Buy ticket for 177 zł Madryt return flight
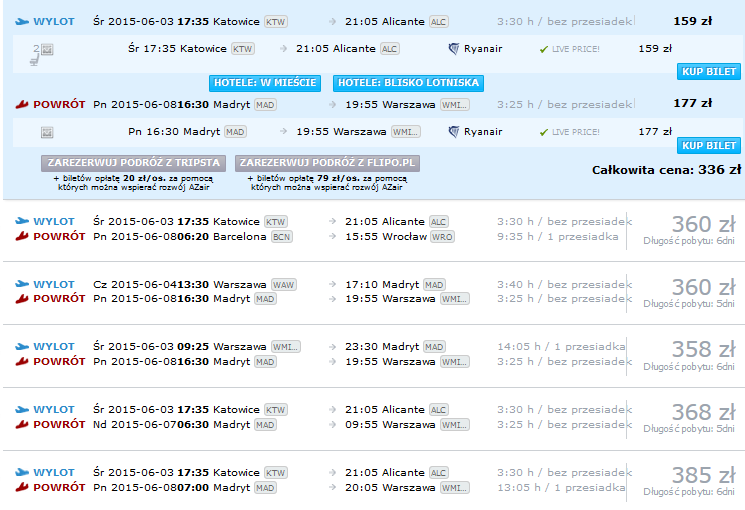 (708, 145)
